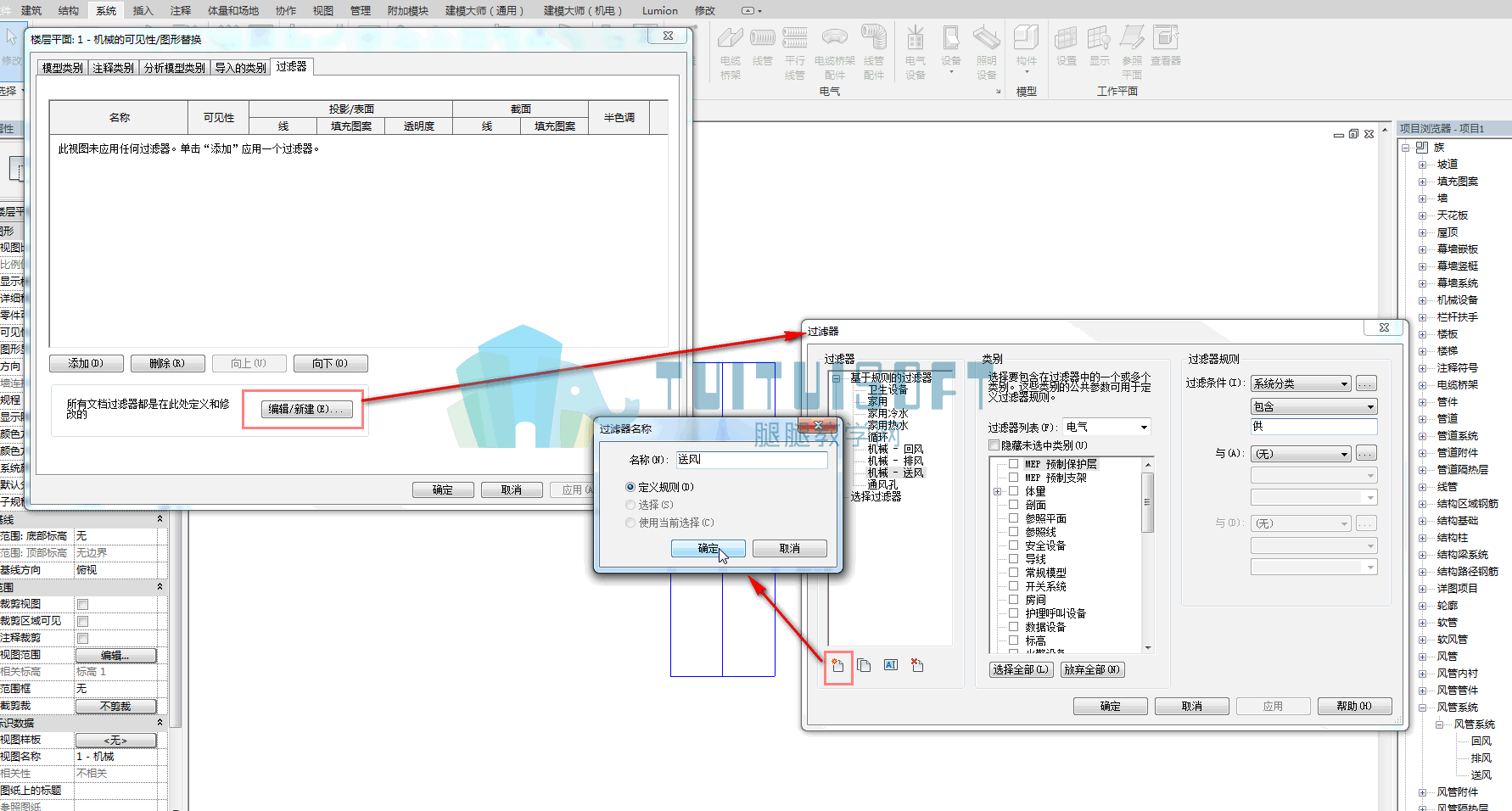Click the 添加 button in the visibility dialog
This screenshot has width=1512, height=811.
coord(87,363)
